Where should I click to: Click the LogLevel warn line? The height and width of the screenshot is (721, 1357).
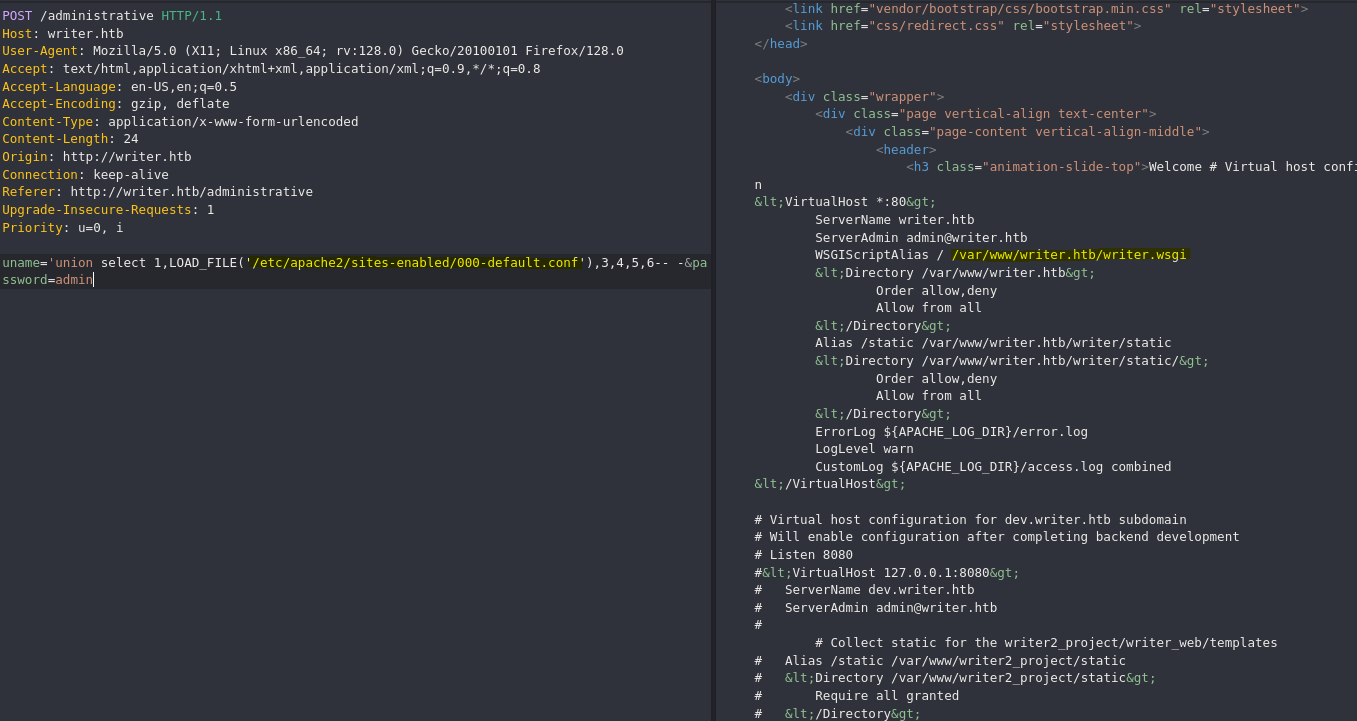[x=865, y=449]
